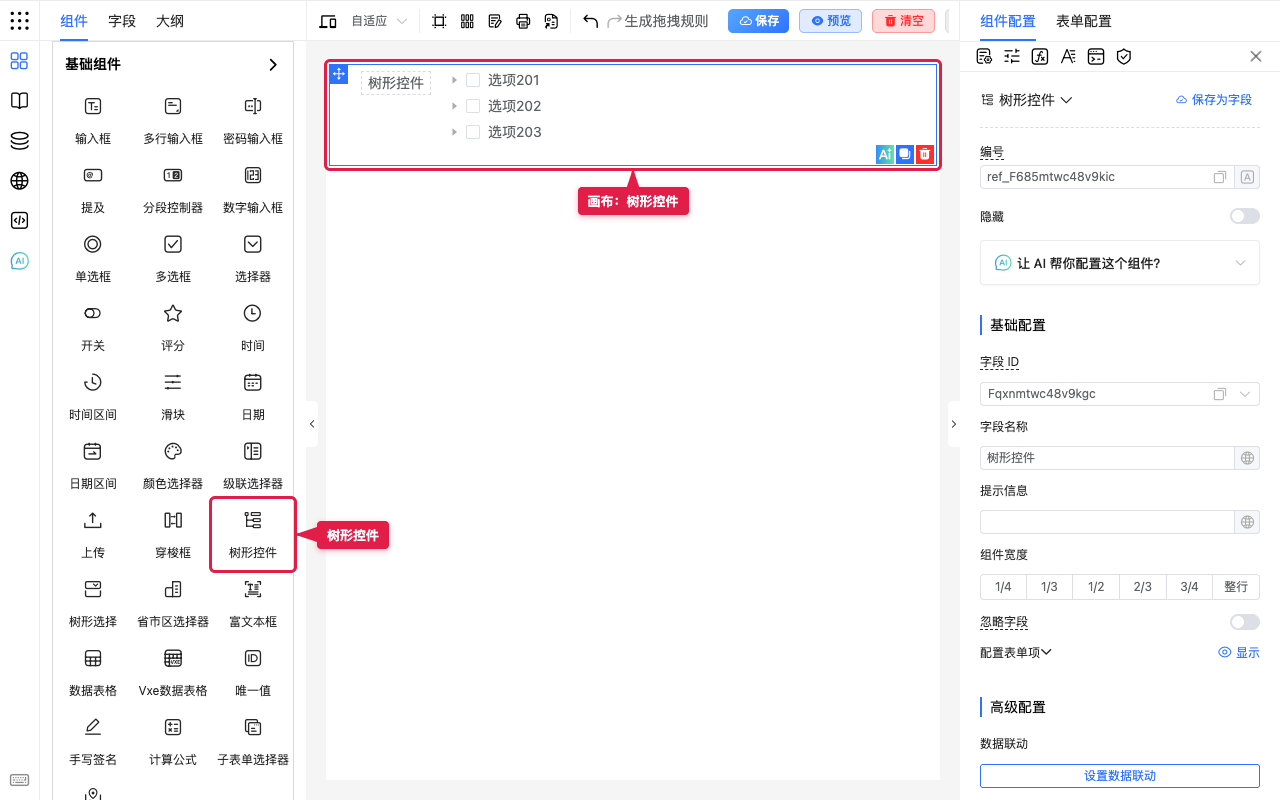
Task: Click the undo arrow in toolbar
Action: pos(590,21)
